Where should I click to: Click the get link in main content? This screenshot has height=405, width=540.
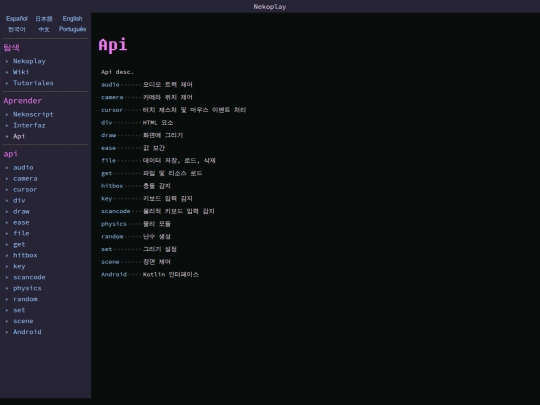pos(106,173)
